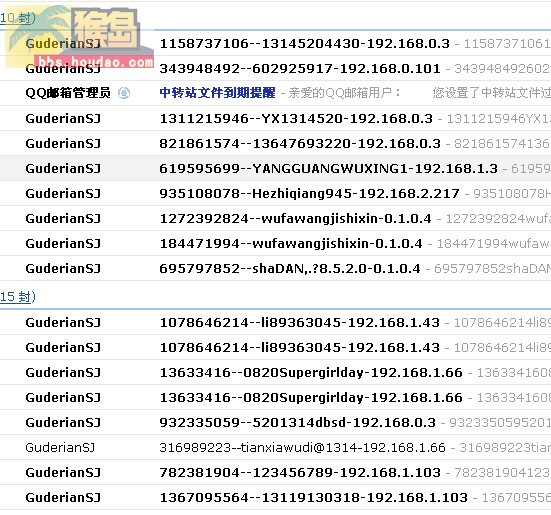Select GuderianSJ sender of 316989223 email
The image size is (551, 515).
60,448
